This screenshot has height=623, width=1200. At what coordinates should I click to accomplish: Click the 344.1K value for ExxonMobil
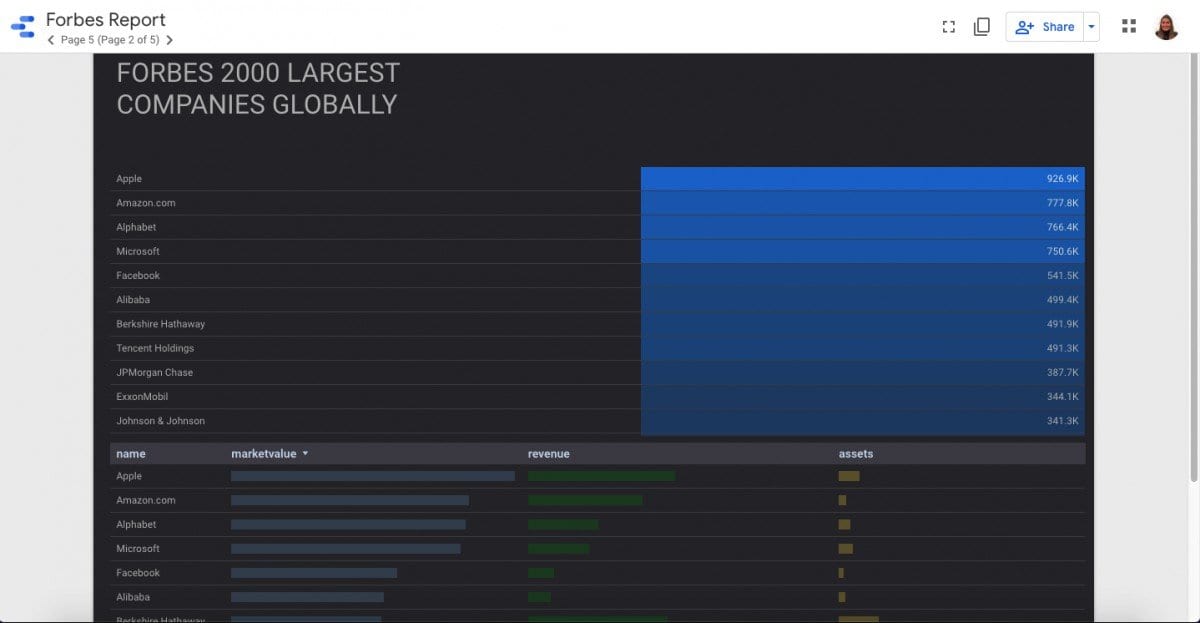tap(1063, 397)
